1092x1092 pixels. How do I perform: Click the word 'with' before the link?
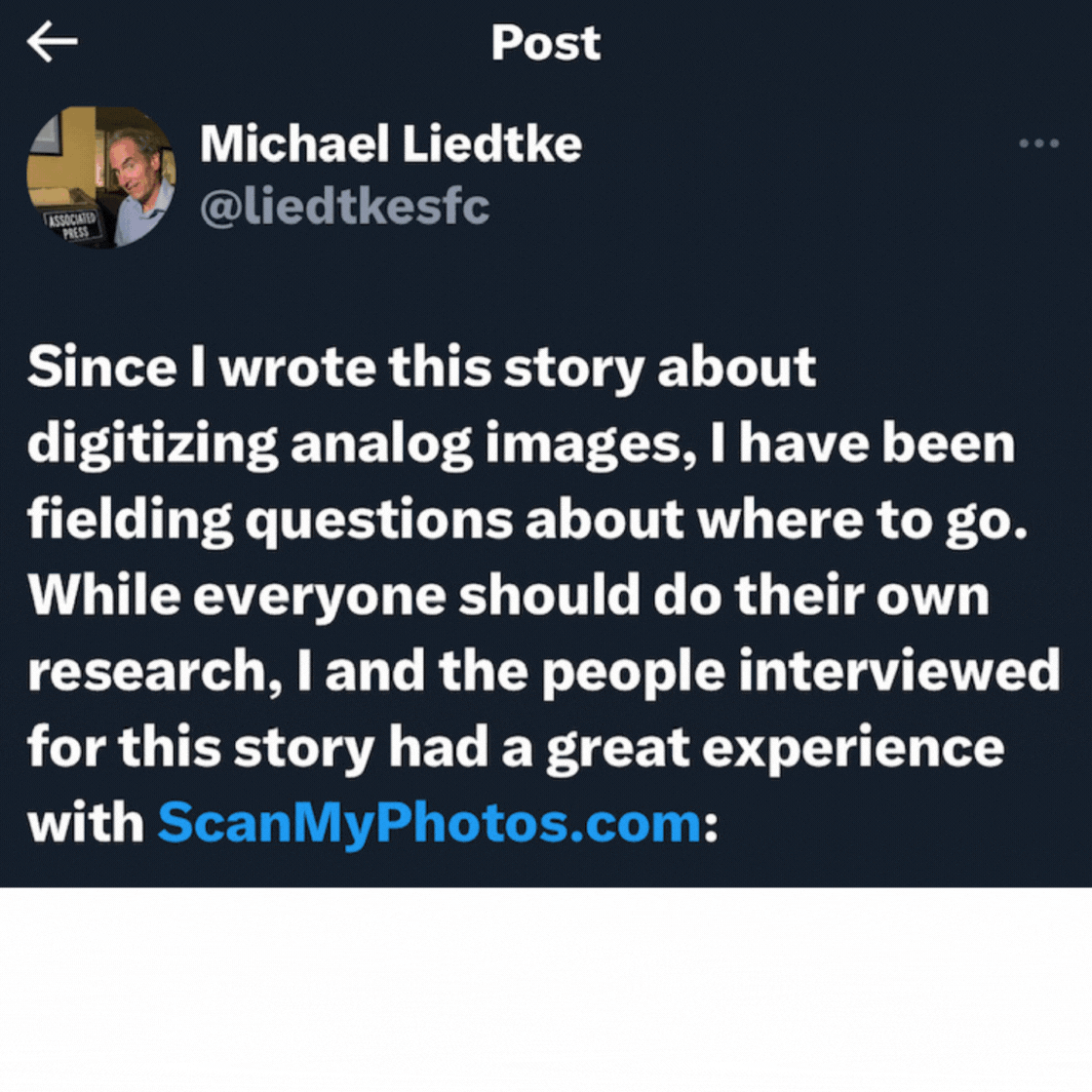[x=85, y=824]
